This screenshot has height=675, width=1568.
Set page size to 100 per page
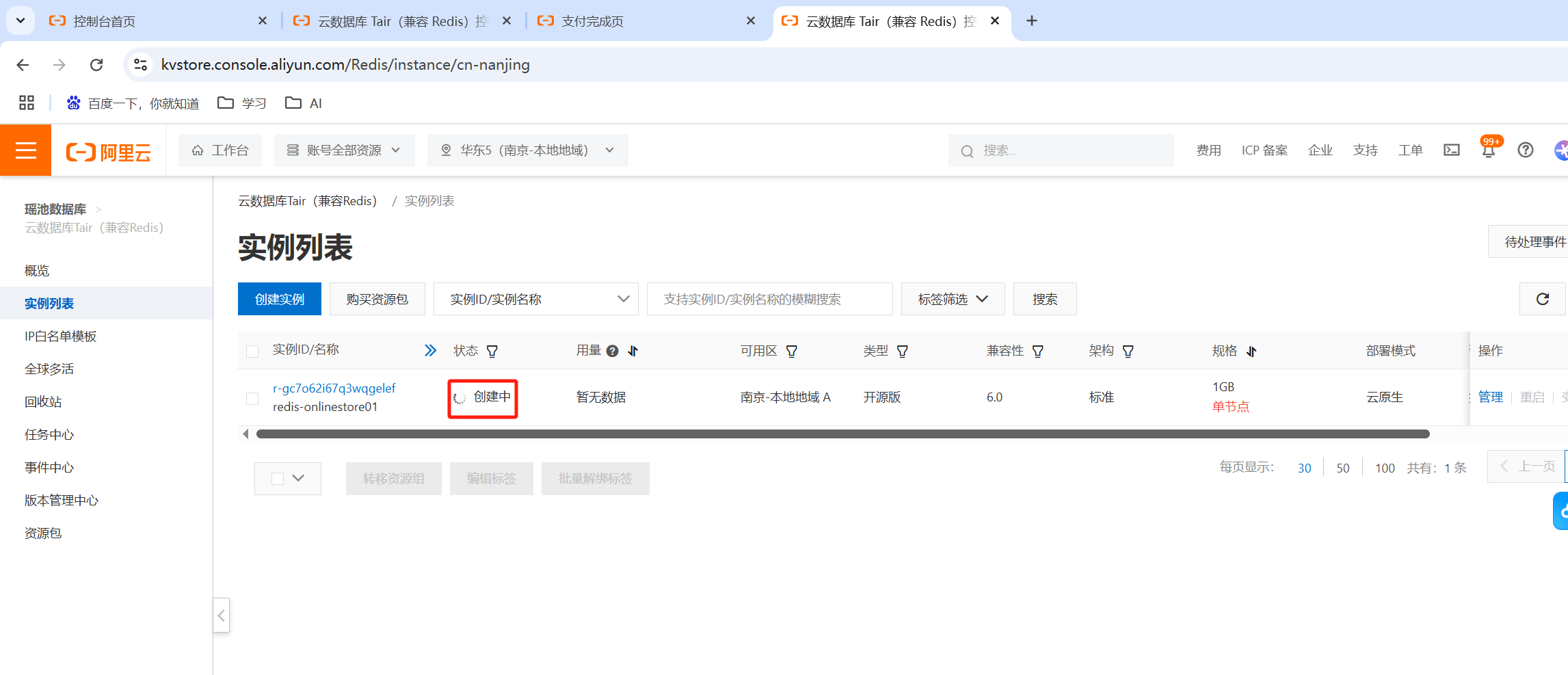[x=1385, y=468]
